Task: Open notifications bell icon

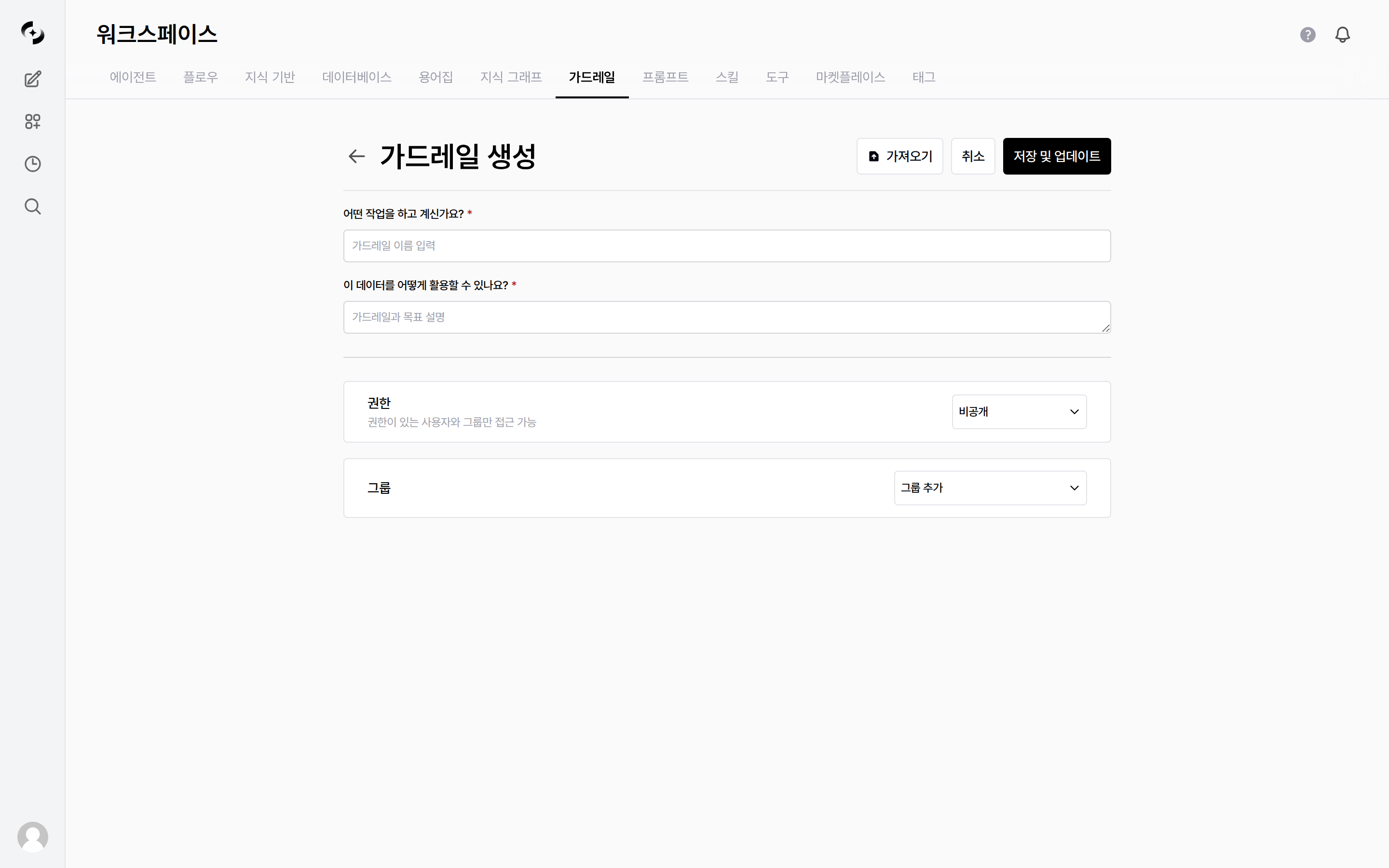Action: pos(1343,34)
